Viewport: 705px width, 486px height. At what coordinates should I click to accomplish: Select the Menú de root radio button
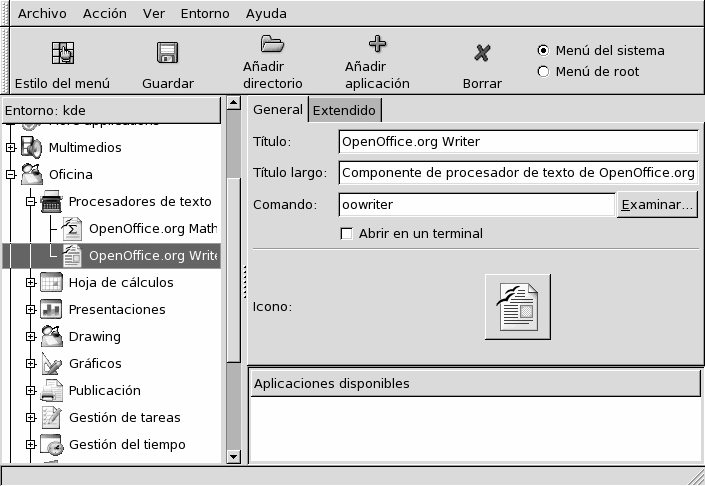(x=543, y=71)
